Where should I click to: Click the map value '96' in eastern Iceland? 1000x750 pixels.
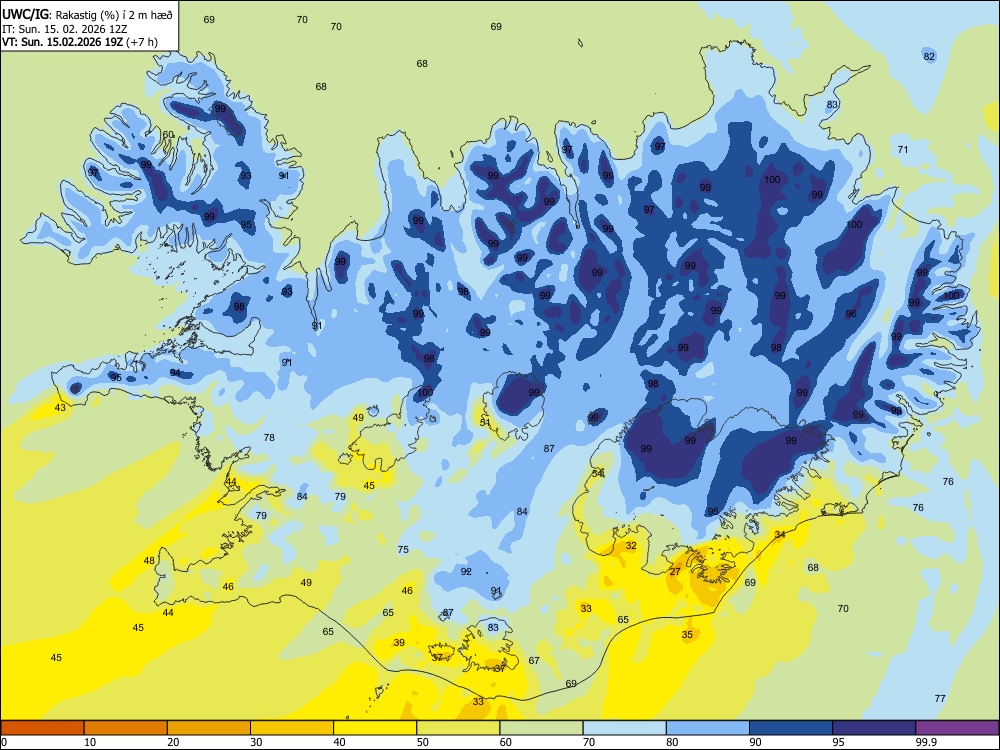point(851,314)
